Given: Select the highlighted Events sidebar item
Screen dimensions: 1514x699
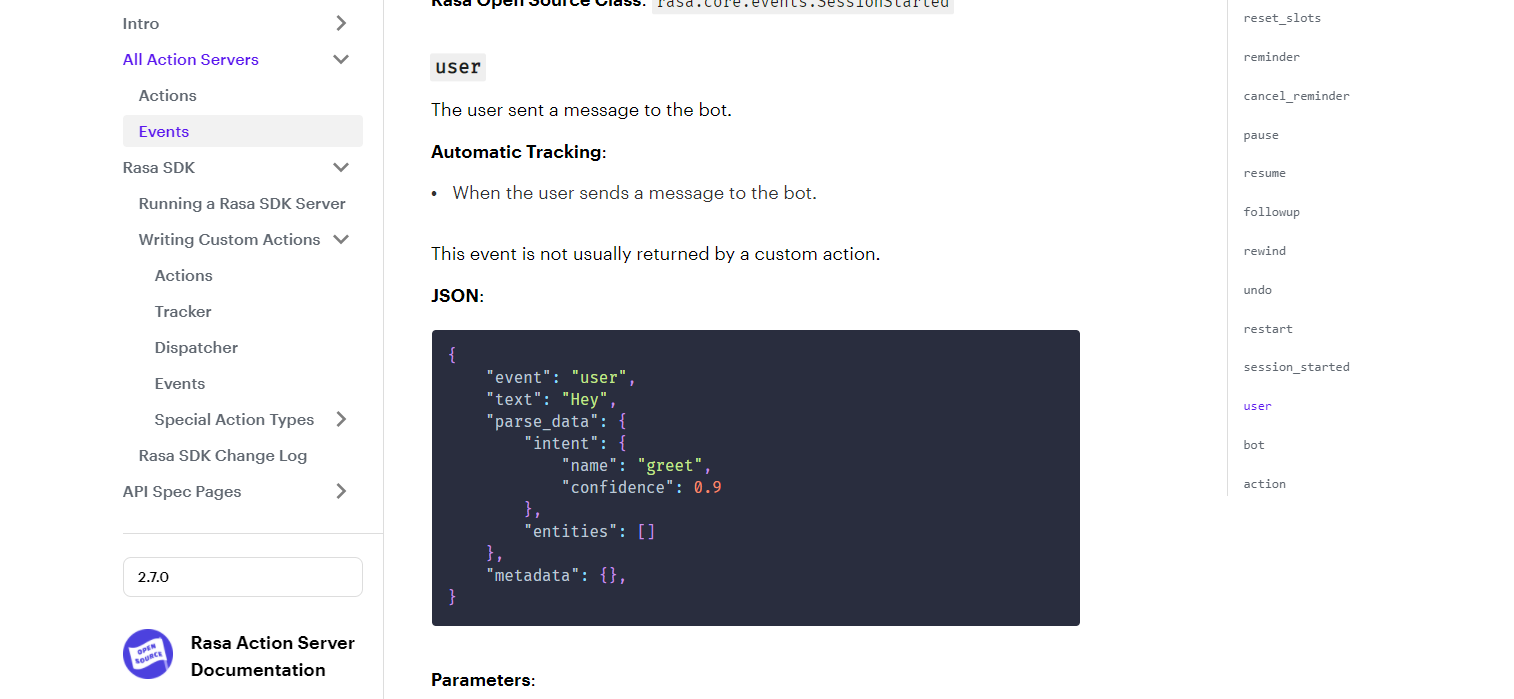Looking at the screenshot, I should [x=164, y=131].
